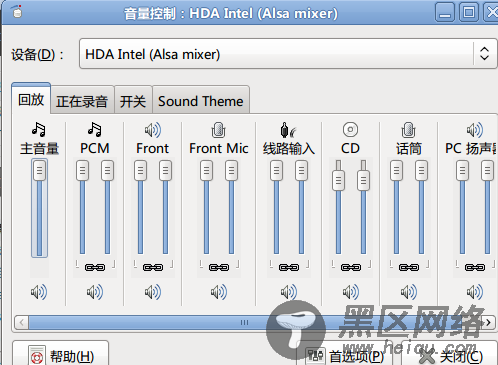Click the 话筒 microphone icon

click(408, 130)
